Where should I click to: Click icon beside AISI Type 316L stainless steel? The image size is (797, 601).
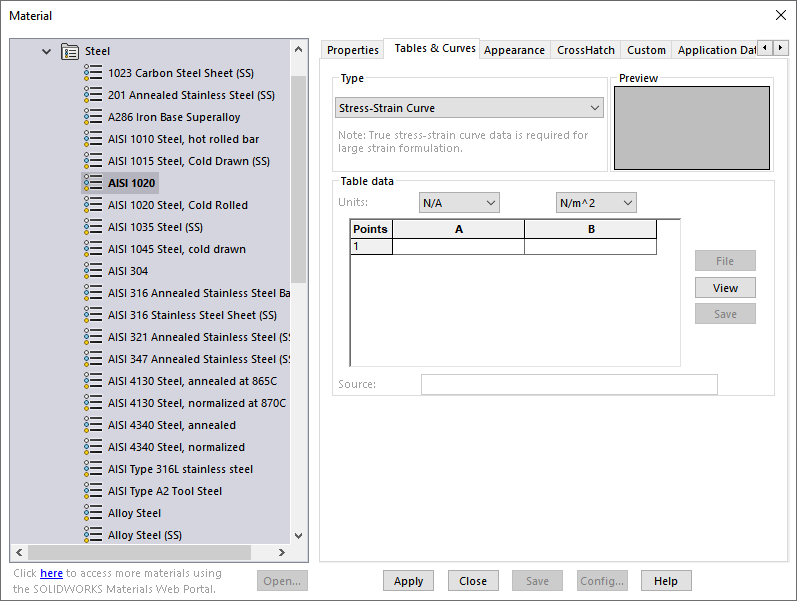coord(93,469)
